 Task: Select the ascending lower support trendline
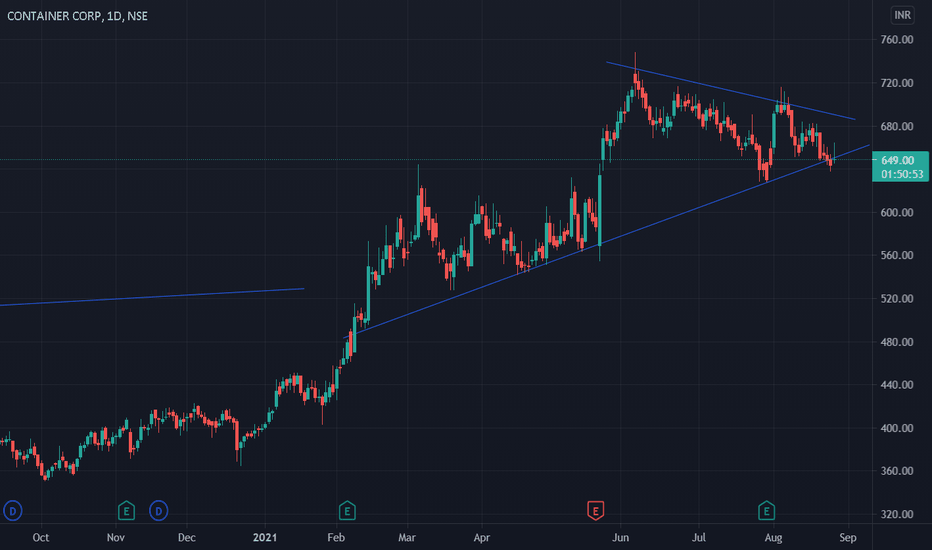click(x=606, y=241)
